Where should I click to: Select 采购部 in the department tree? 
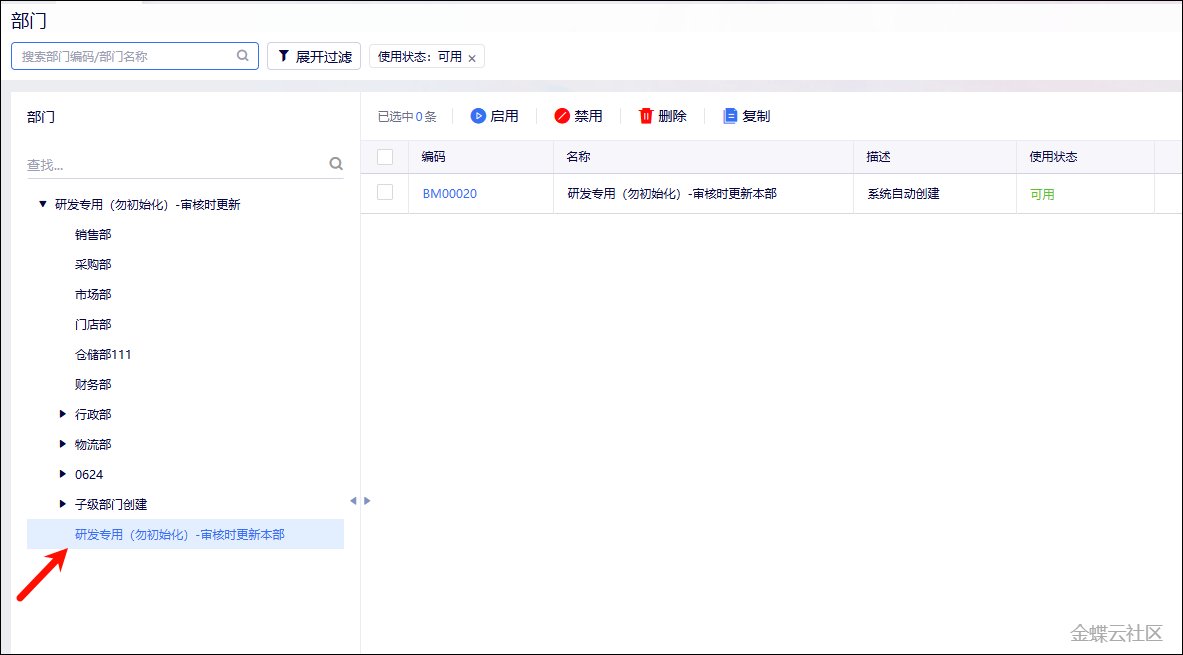tap(93, 265)
